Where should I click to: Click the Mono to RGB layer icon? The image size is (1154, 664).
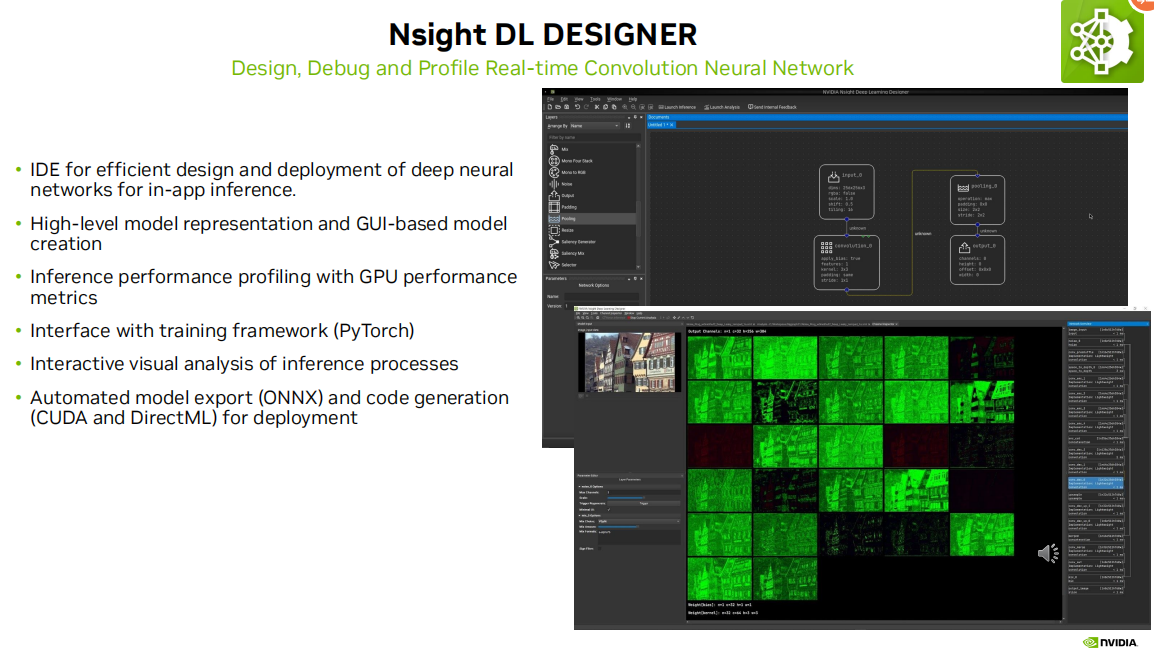click(554, 172)
